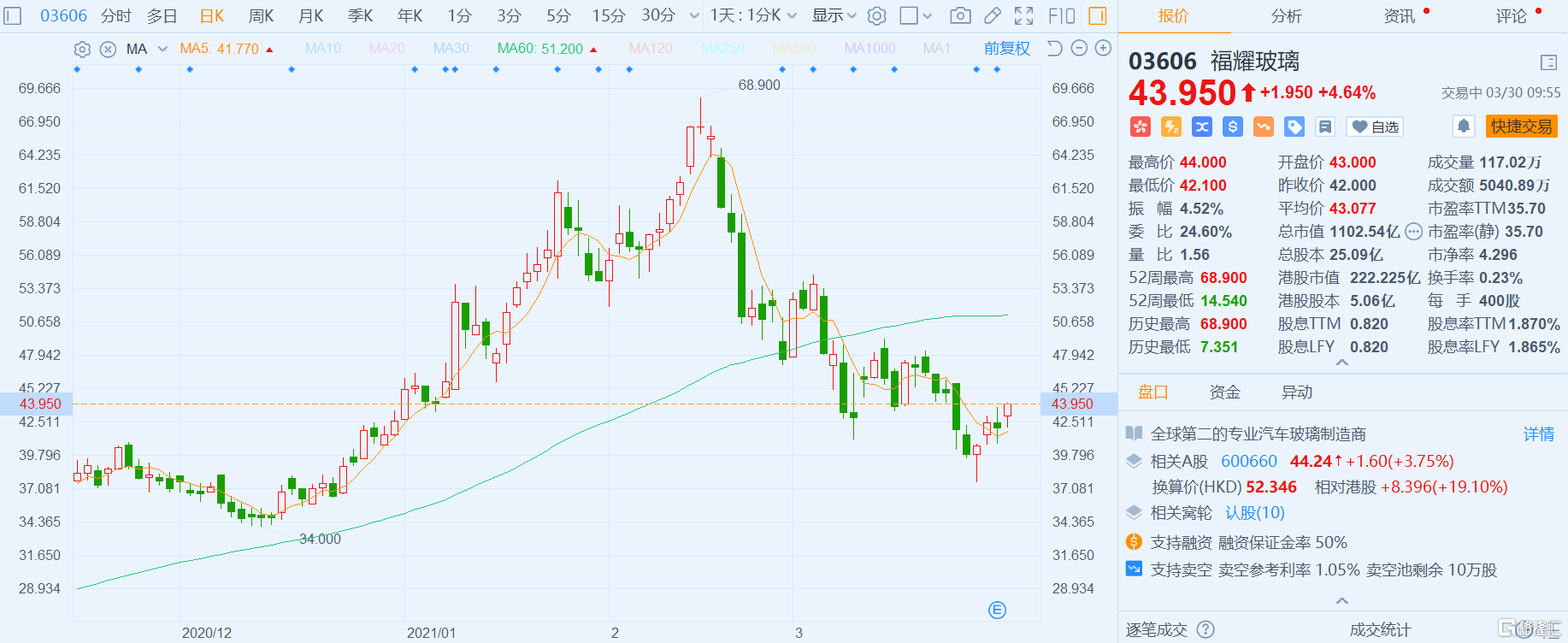
Task: Enter fullscreen chart mode
Action: 1023,15
